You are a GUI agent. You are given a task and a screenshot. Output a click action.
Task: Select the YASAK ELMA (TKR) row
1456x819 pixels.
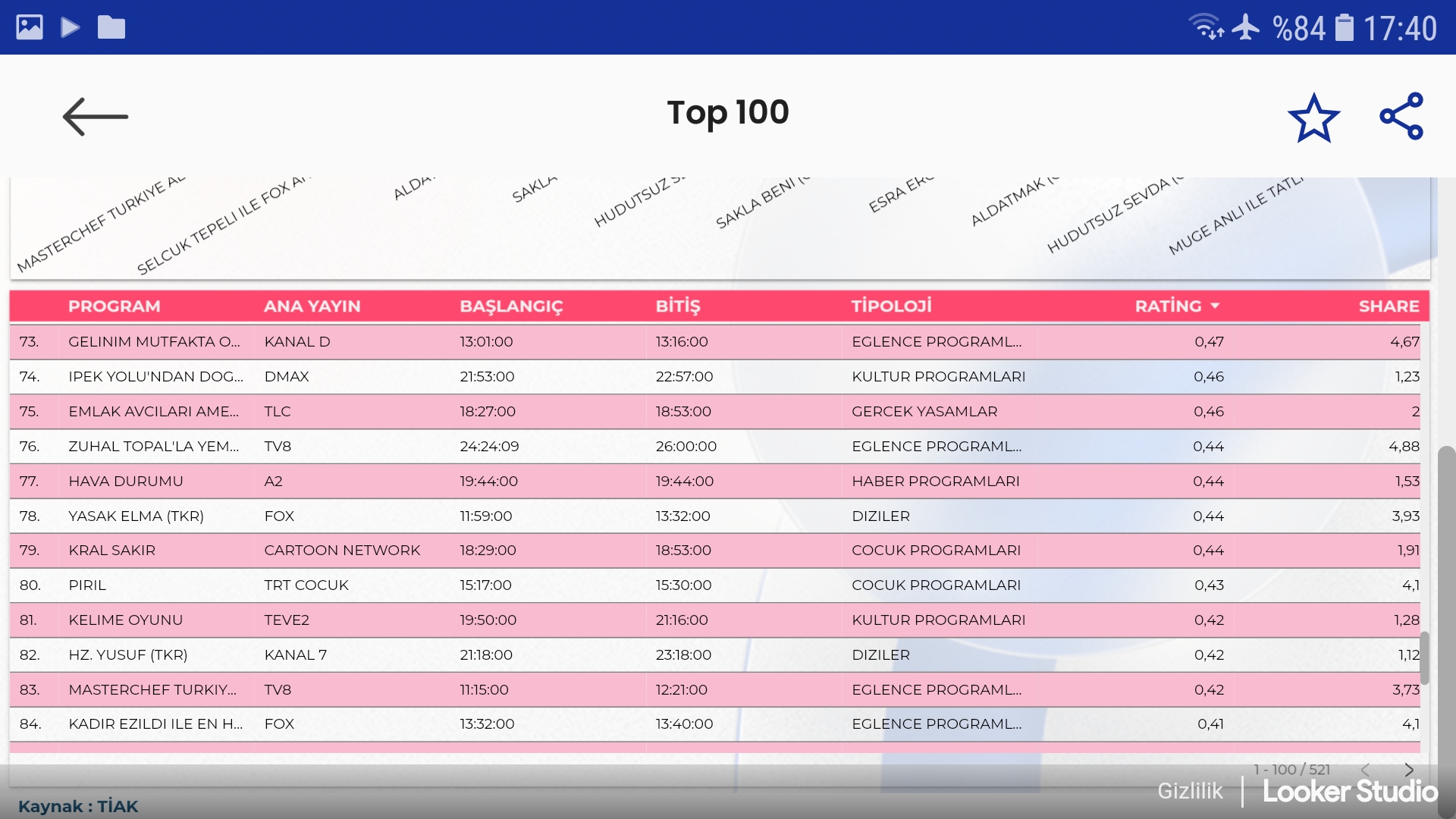click(136, 516)
